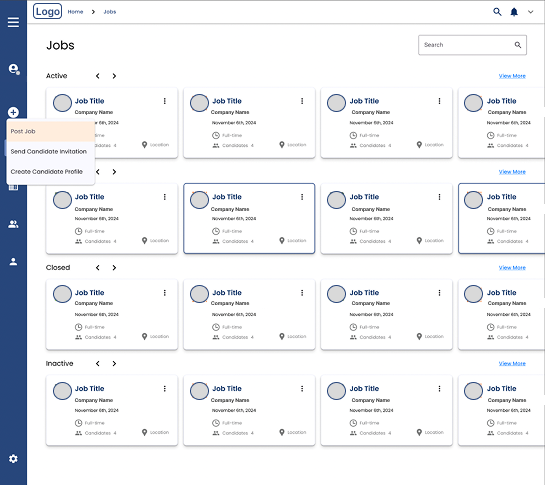Click View More for Inactive section
546x485 pixels.
[x=512, y=363]
